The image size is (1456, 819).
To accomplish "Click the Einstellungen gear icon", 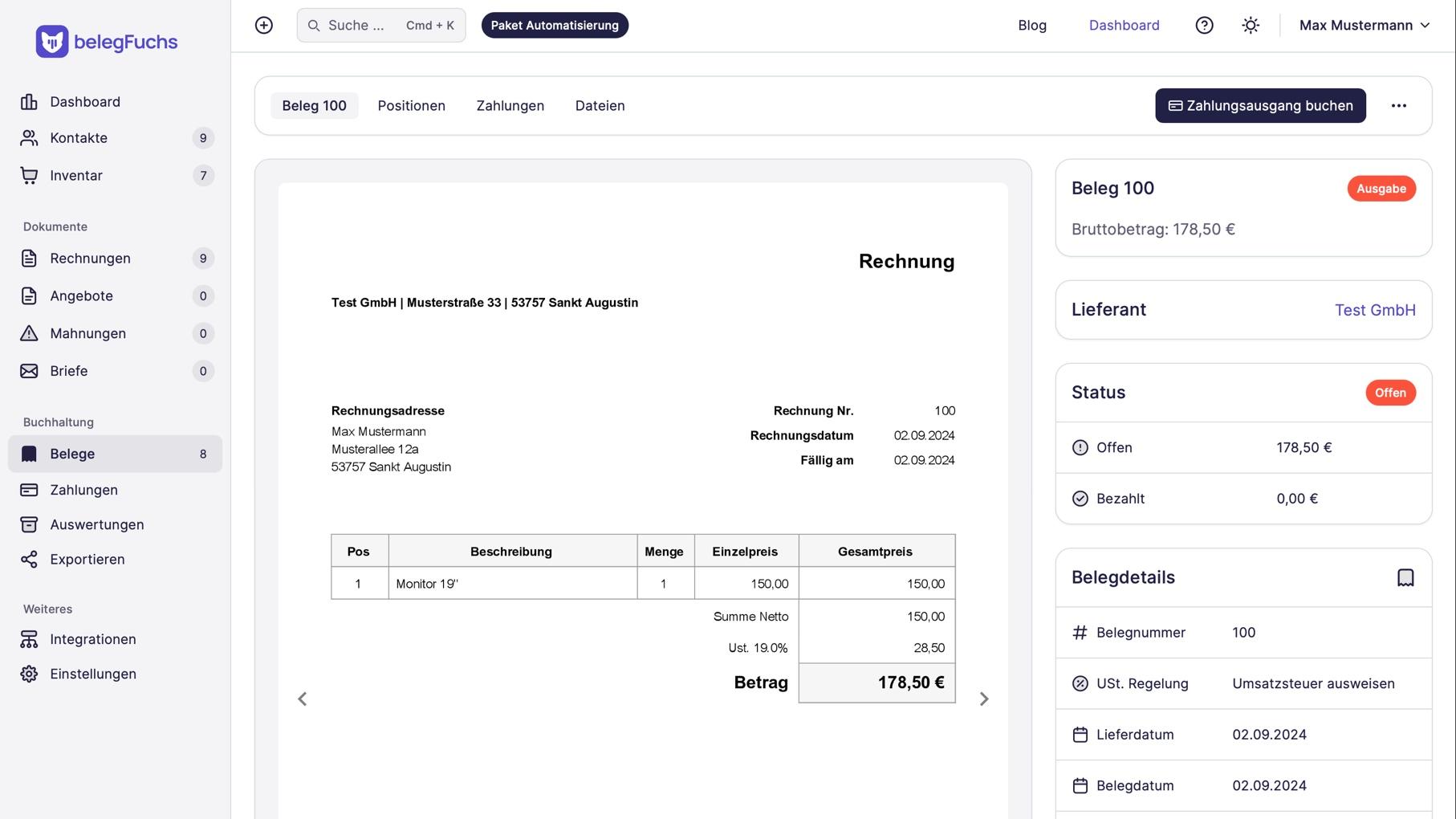I will pyautogui.click(x=29, y=674).
